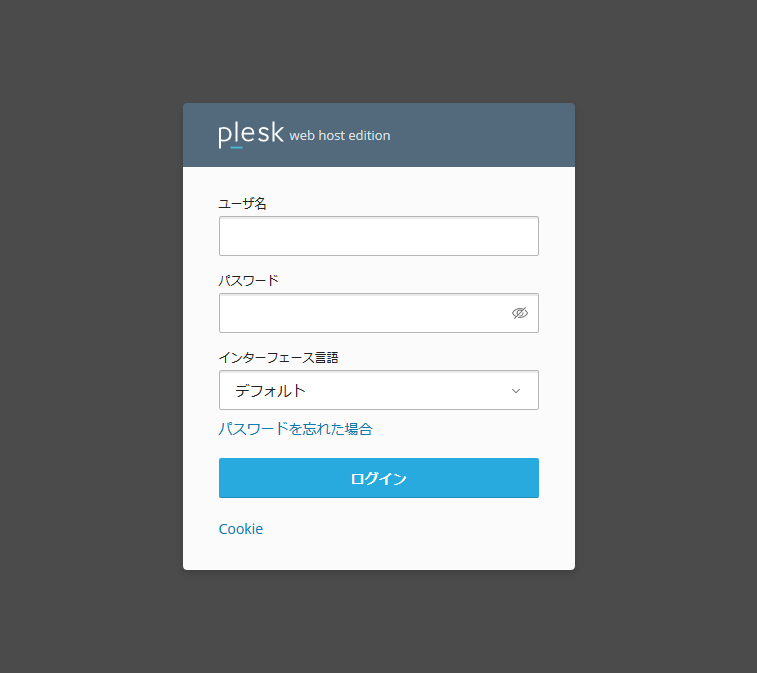Viewport: 757px width, 673px height.
Task: Toggle the password visibility eye icon
Action: click(x=519, y=313)
